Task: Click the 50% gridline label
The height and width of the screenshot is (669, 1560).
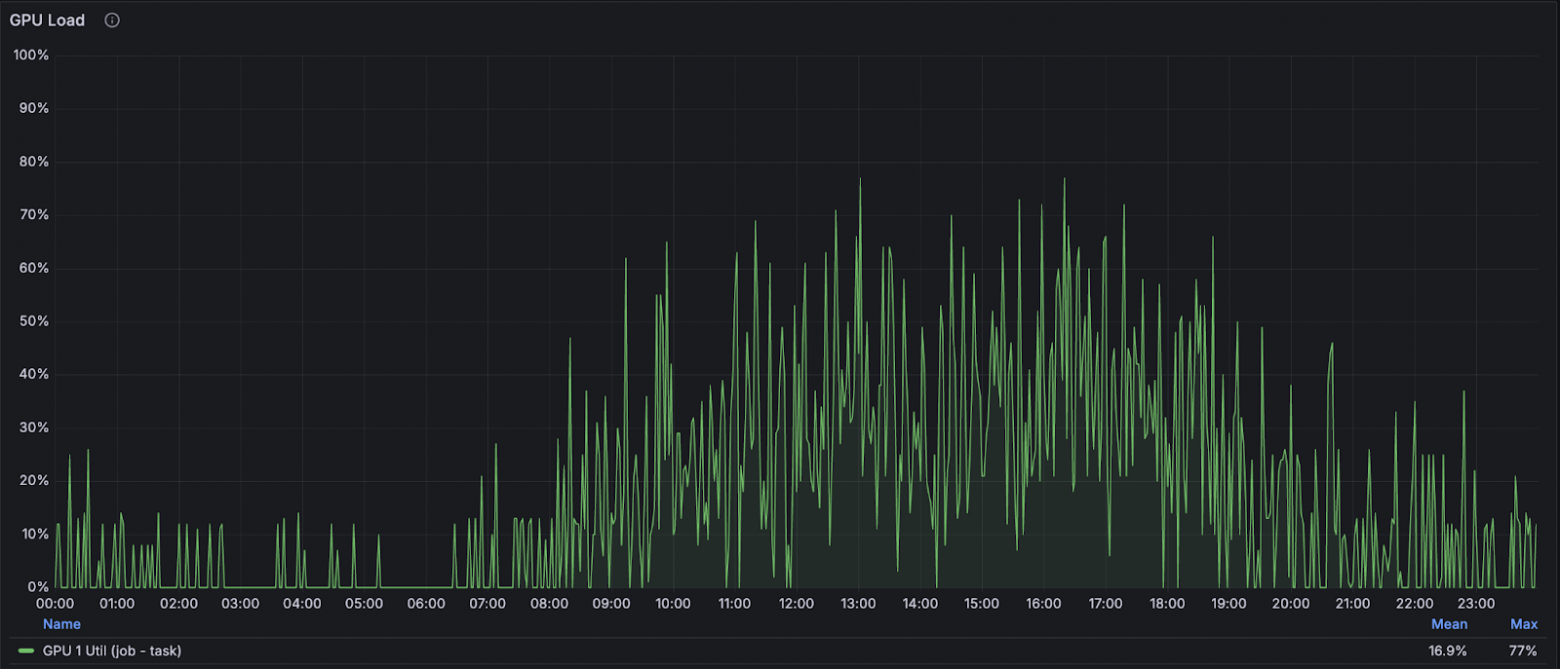Action: point(35,320)
